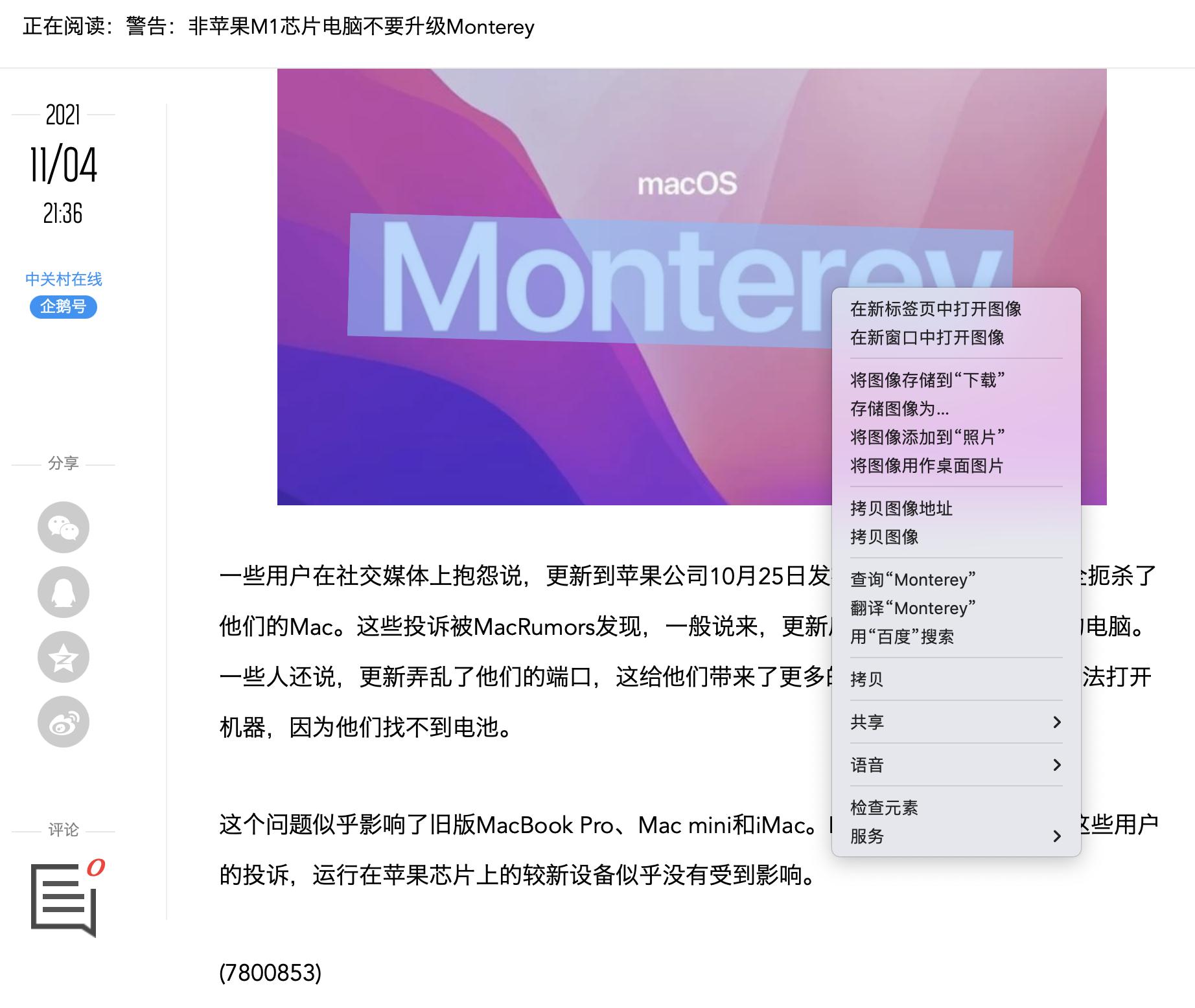Share the article to Qzone star icon

[x=63, y=657]
